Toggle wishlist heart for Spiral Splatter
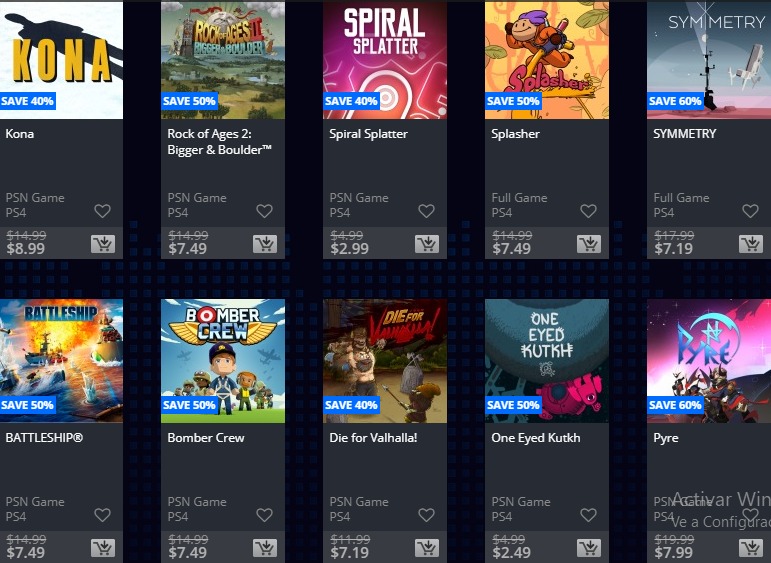The image size is (771, 563). pyautogui.click(x=426, y=211)
